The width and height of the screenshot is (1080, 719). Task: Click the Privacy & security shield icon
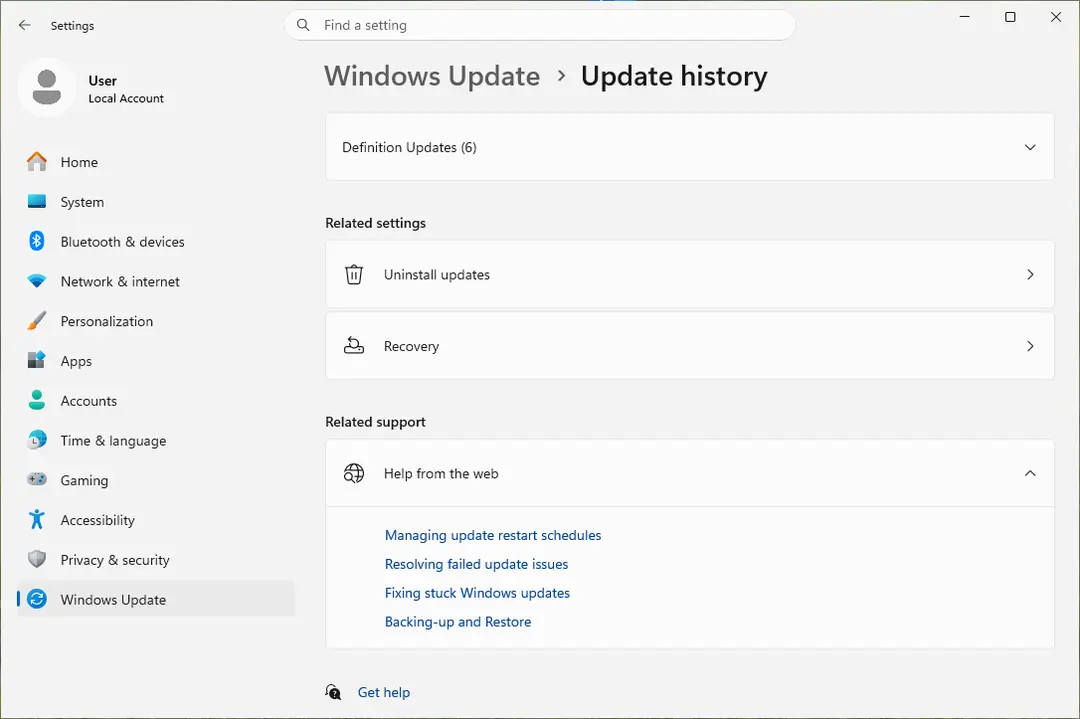click(37, 559)
